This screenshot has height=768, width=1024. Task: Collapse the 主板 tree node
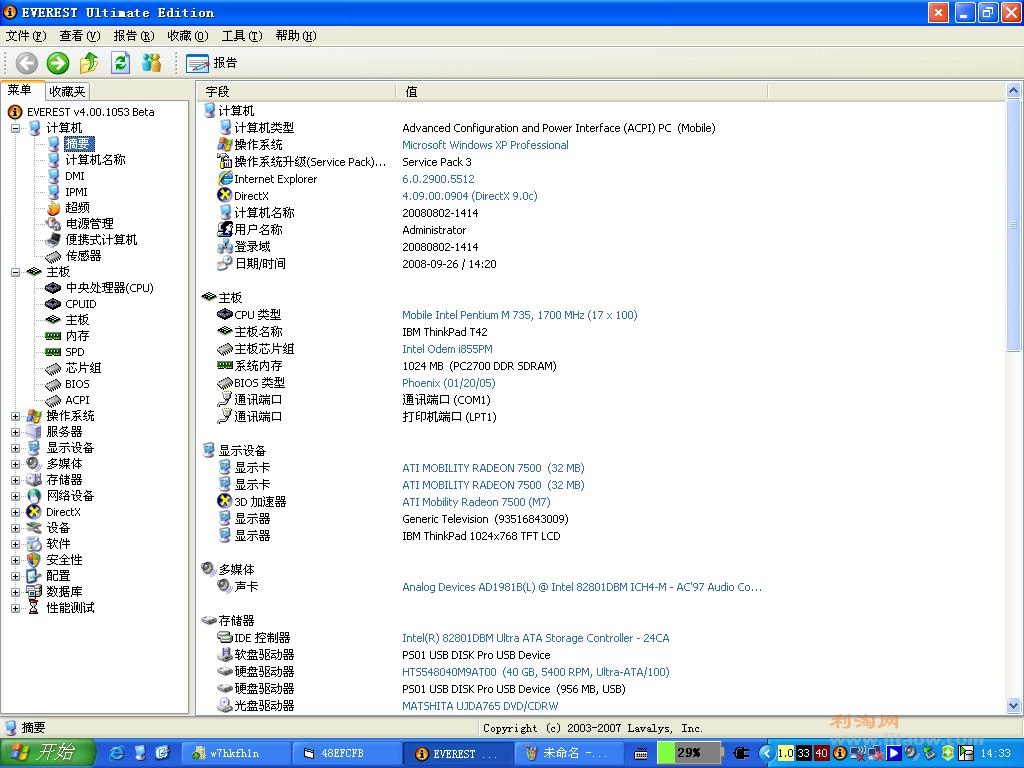pyautogui.click(x=15, y=272)
